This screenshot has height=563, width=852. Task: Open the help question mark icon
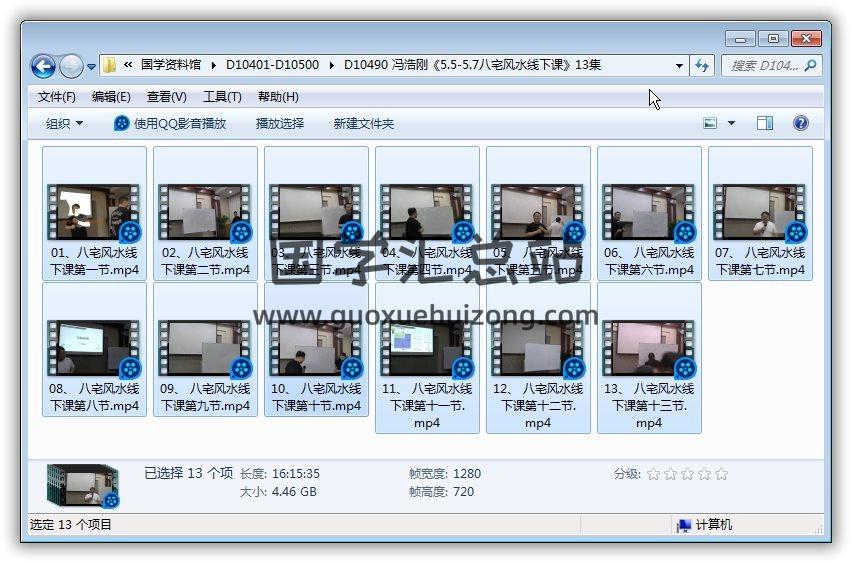click(800, 123)
